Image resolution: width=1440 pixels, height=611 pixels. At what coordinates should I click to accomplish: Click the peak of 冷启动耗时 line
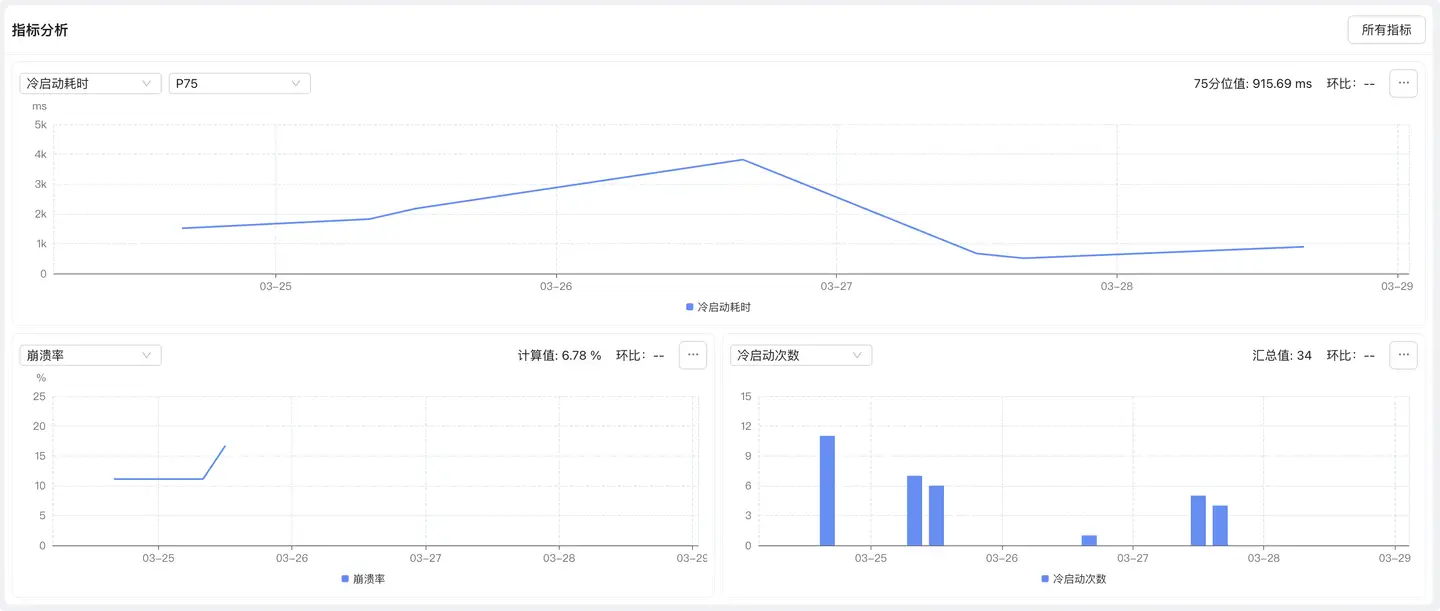(742, 160)
